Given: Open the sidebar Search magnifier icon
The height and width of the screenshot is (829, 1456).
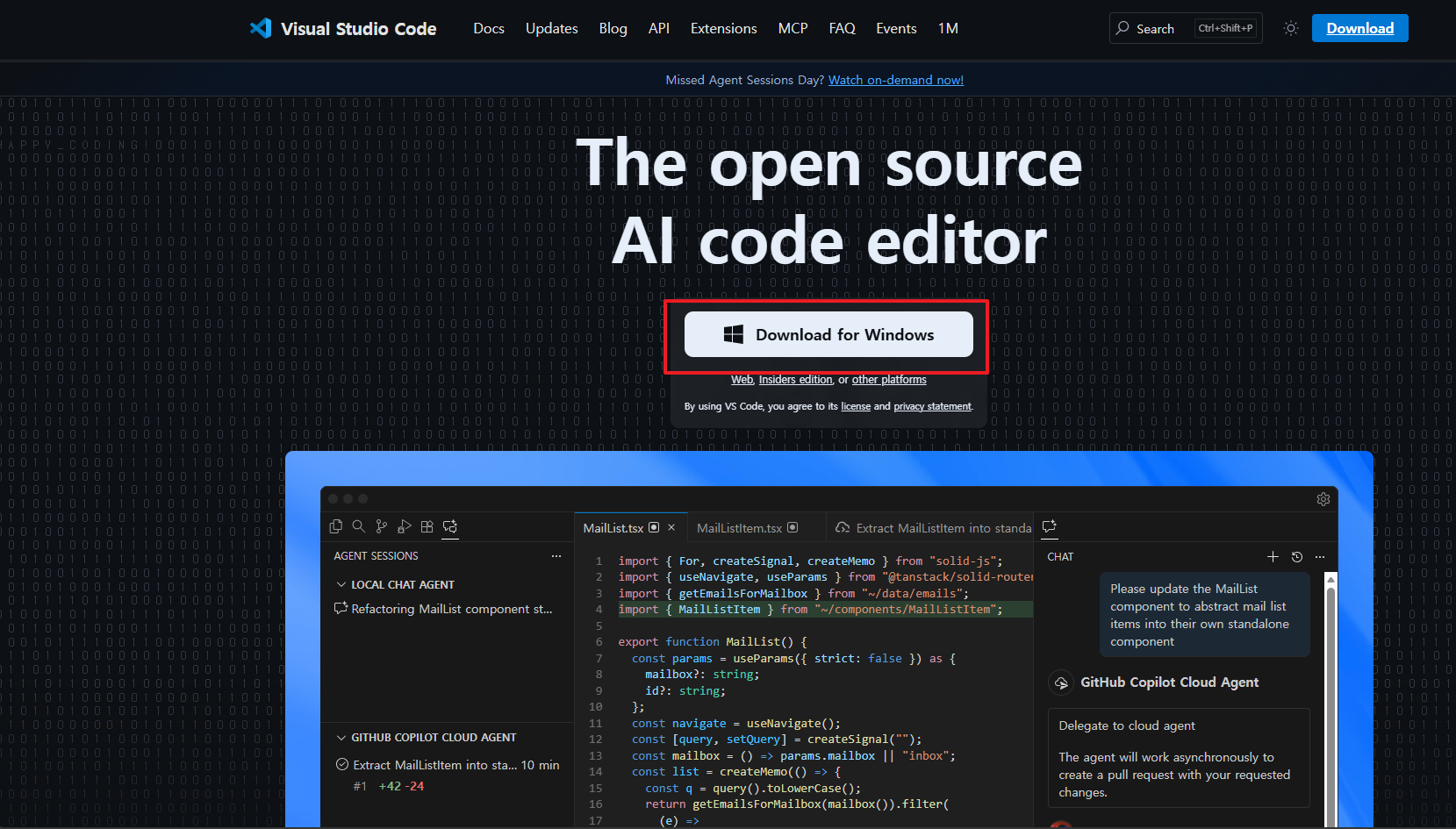Looking at the screenshot, I should point(358,526).
